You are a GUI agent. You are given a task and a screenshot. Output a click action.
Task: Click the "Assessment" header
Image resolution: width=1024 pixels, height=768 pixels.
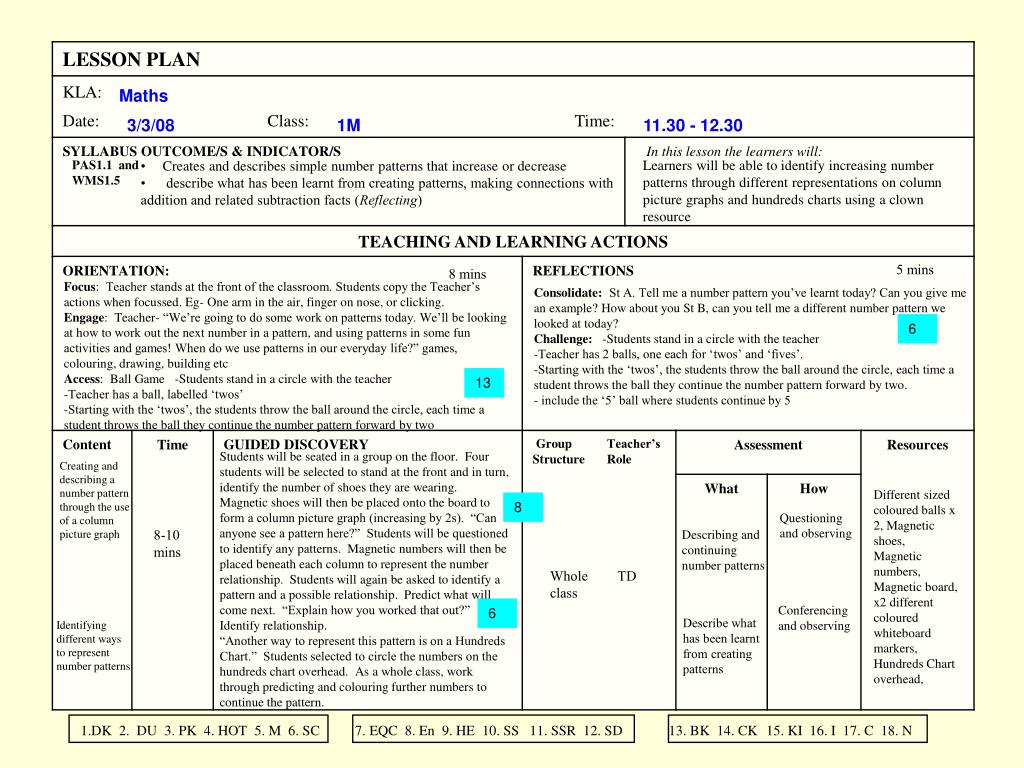(768, 445)
